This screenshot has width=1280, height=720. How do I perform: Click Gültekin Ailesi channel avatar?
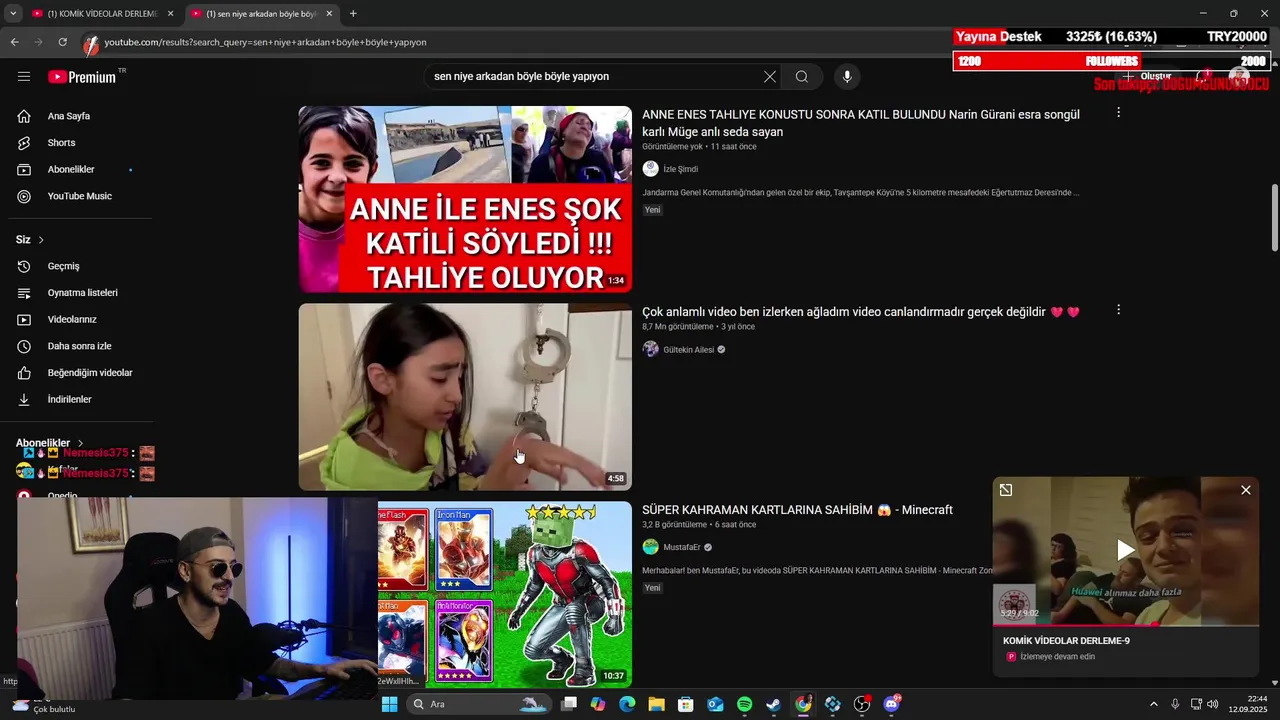coord(650,349)
